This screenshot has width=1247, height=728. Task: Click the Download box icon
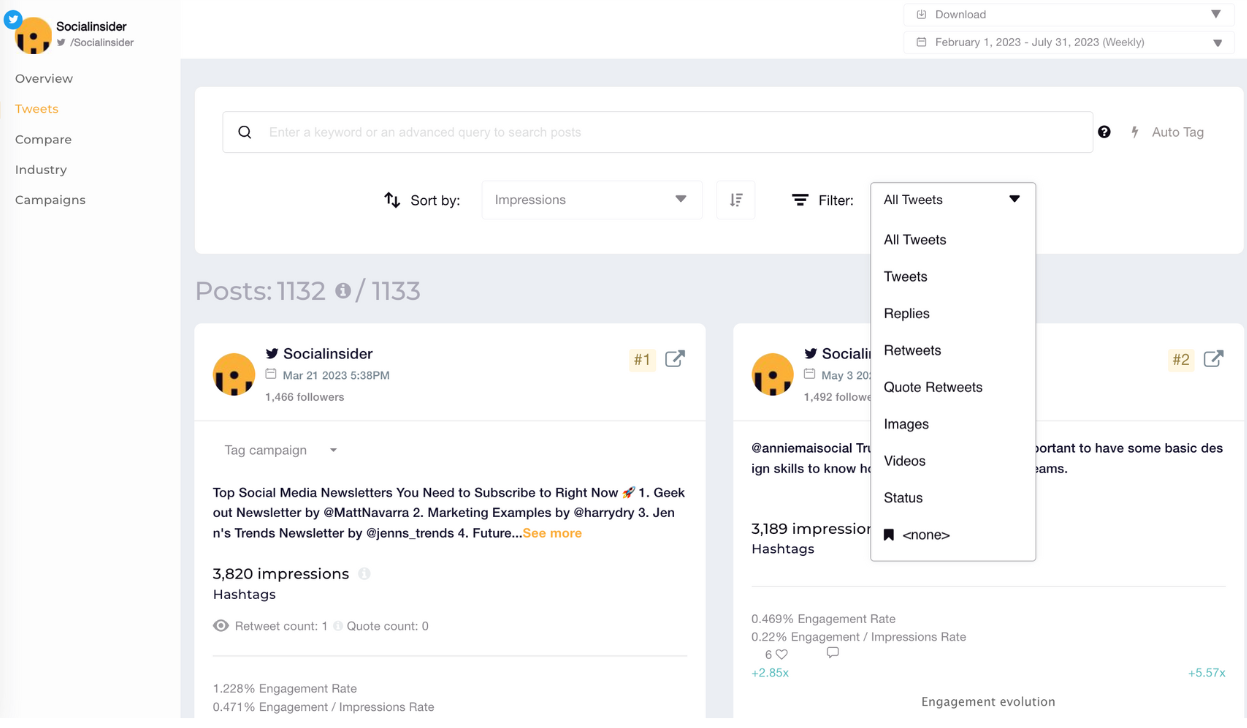coord(921,15)
